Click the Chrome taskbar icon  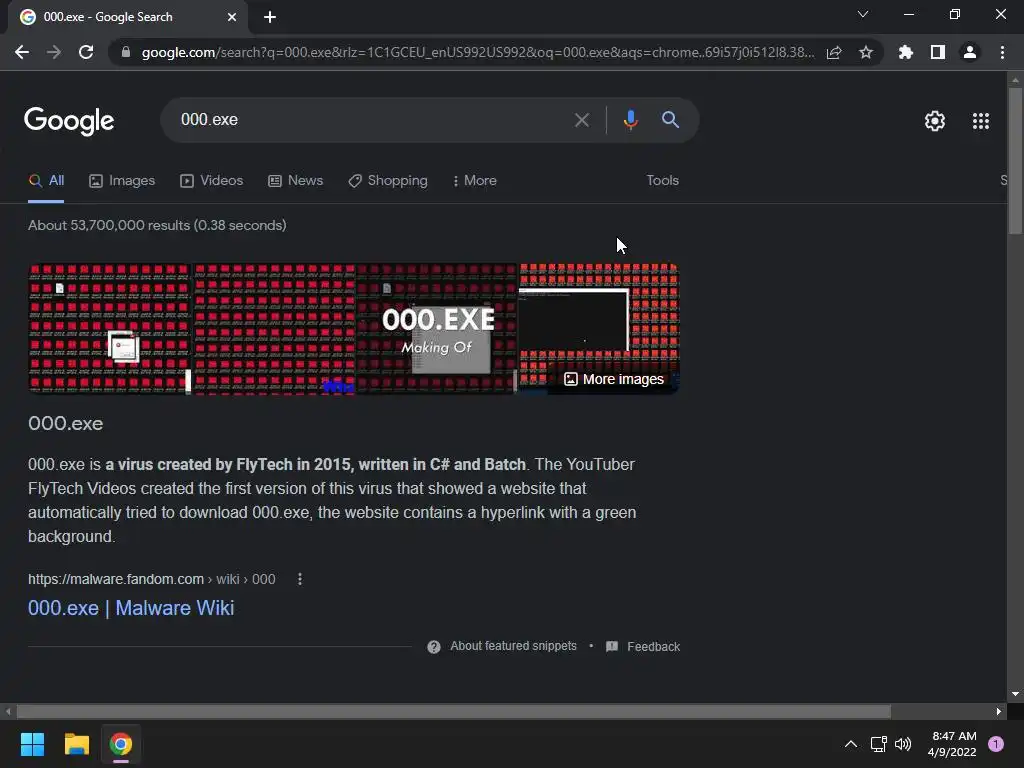[121, 744]
